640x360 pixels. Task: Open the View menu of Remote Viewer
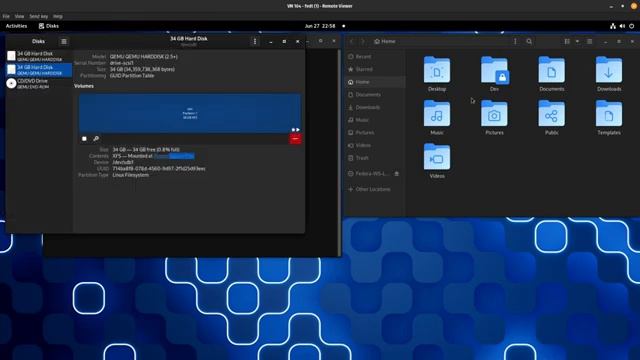click(19, 16)
